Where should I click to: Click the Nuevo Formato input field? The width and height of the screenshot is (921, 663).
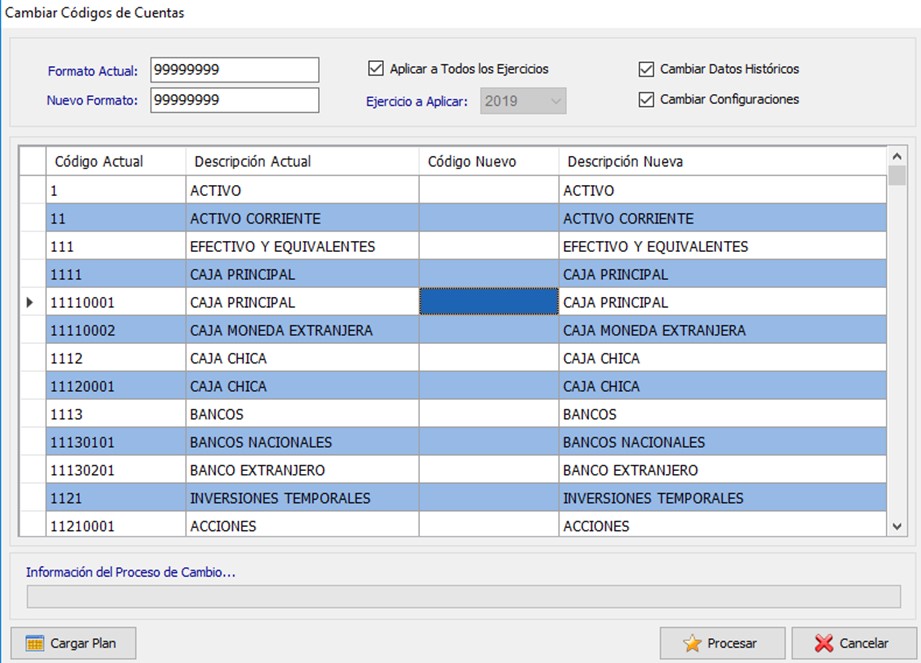point(234,100)
